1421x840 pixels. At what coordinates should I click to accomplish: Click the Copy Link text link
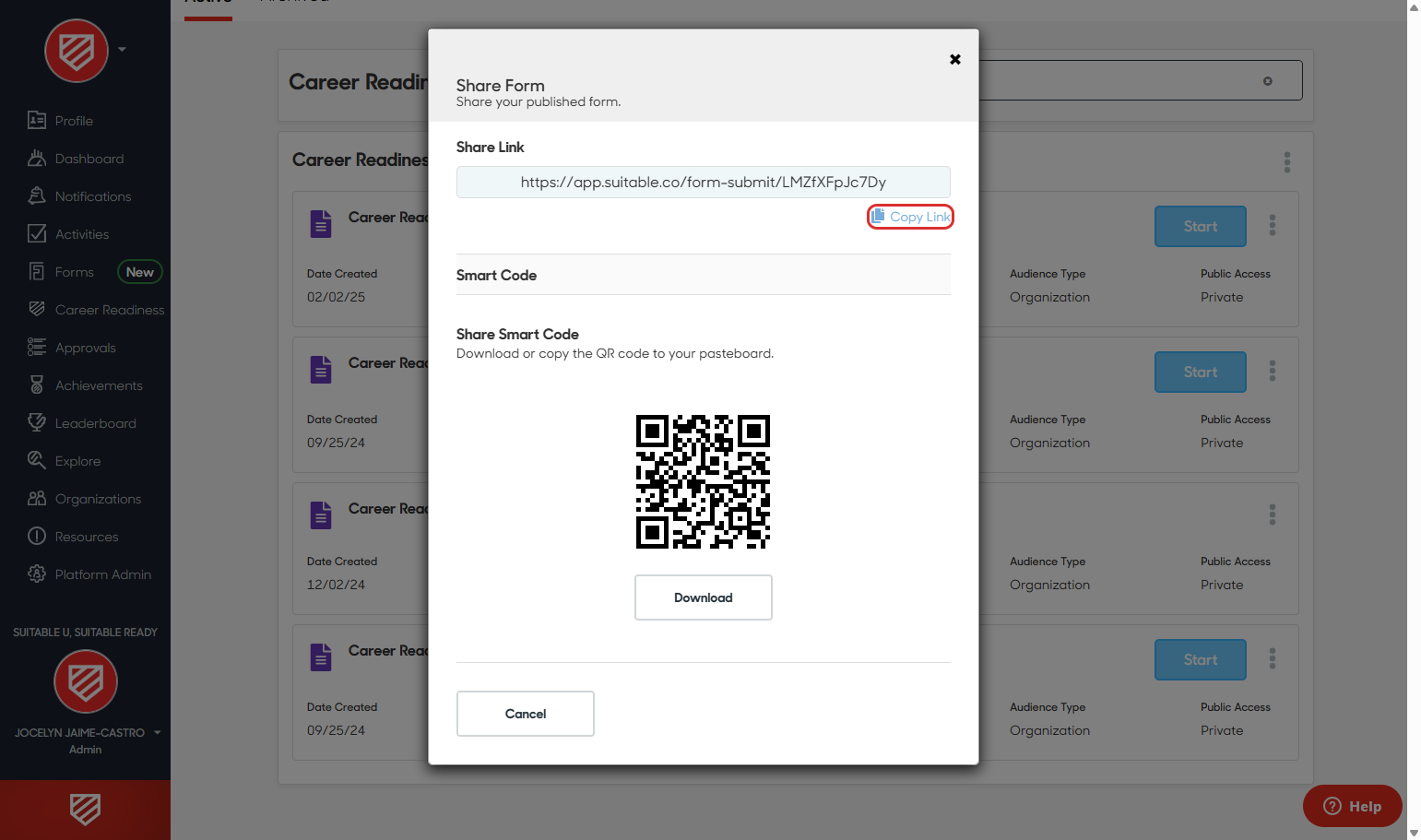coord(920,217)
